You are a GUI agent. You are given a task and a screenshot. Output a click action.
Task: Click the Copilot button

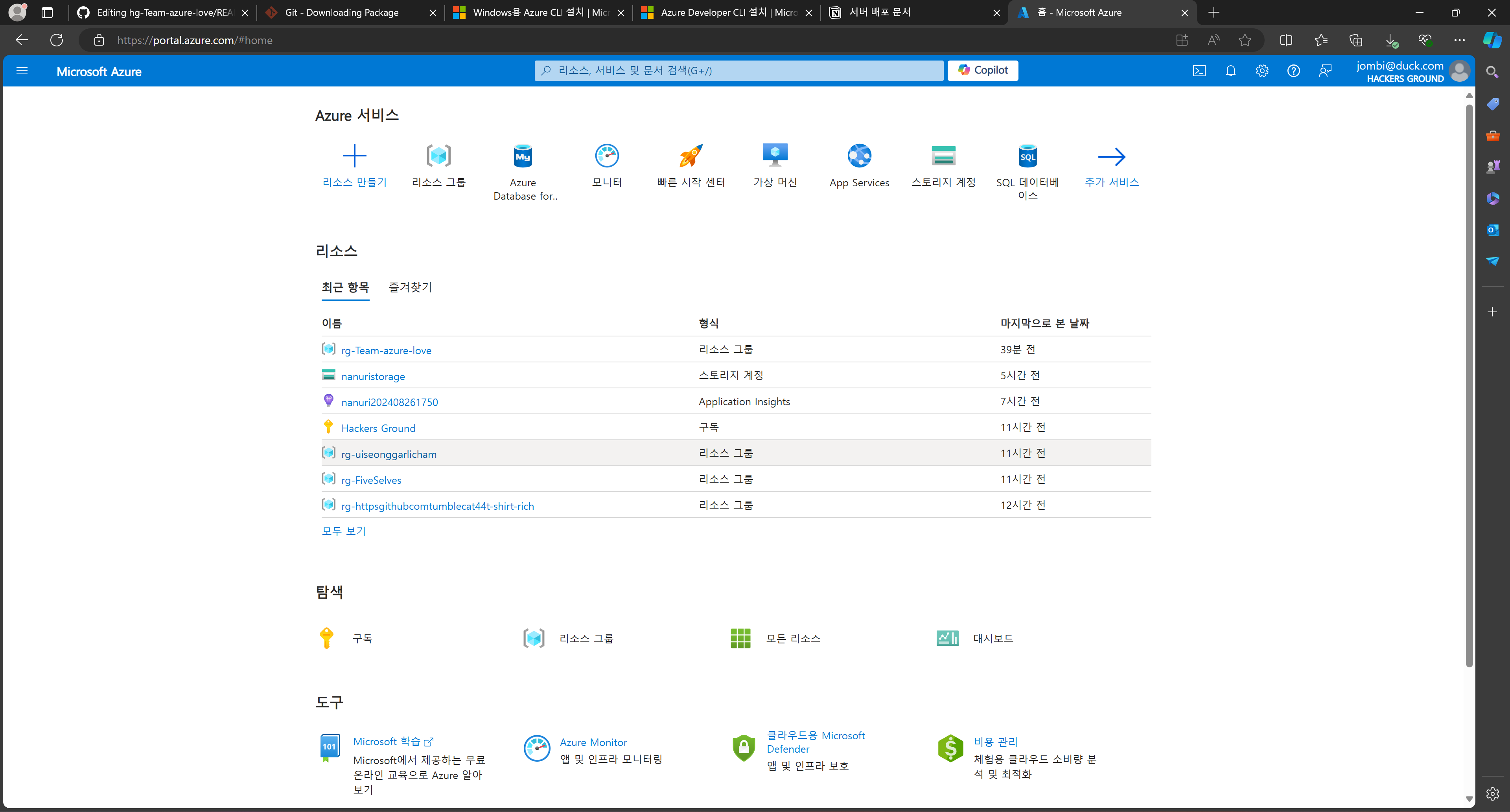click(x=982, y=70)
